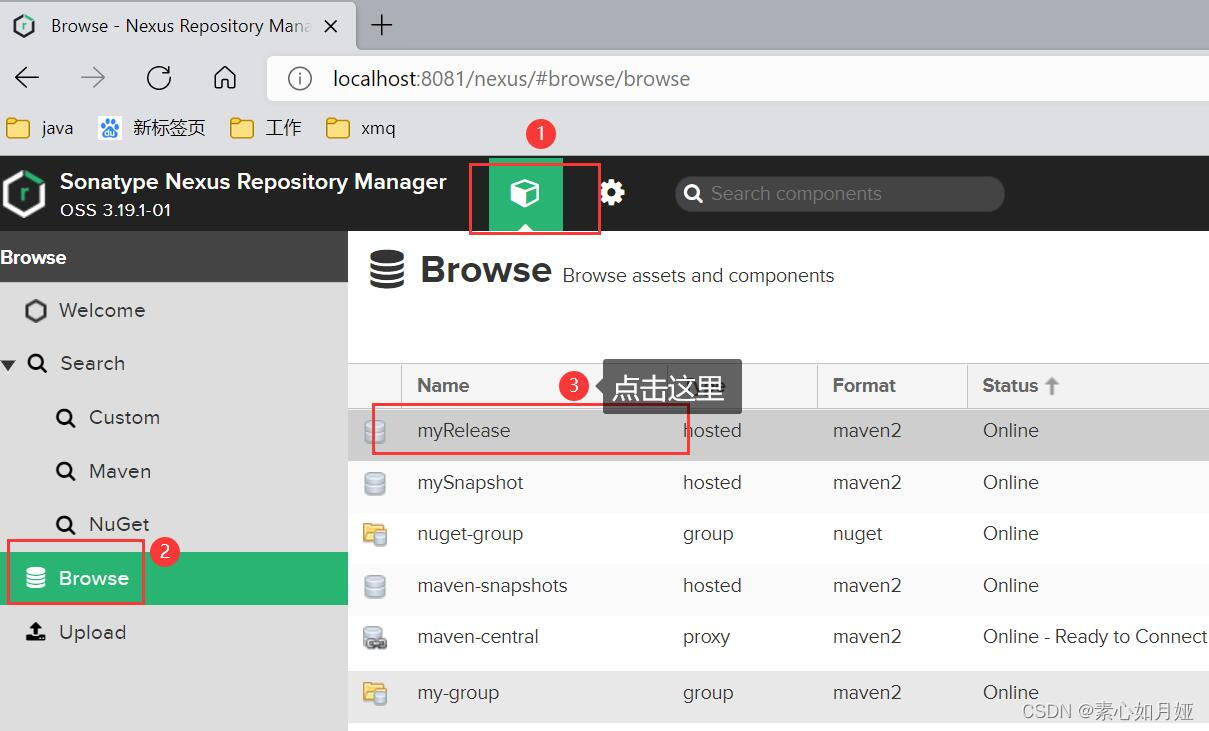Click the Upload arrow icon
1209x731 pixels.
(x=36, y=632)
